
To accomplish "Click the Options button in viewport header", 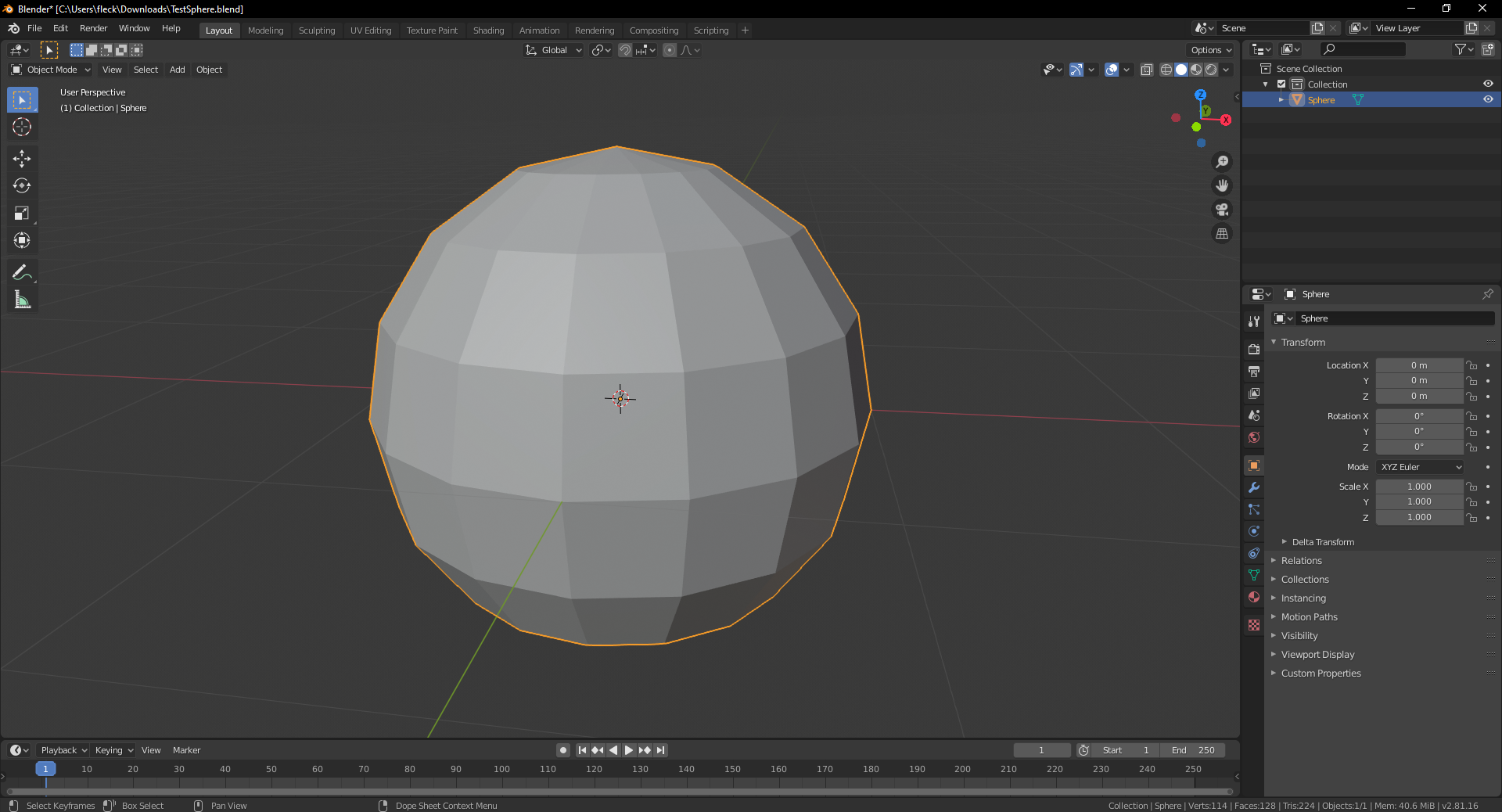I will click(x=1209, y=49).
